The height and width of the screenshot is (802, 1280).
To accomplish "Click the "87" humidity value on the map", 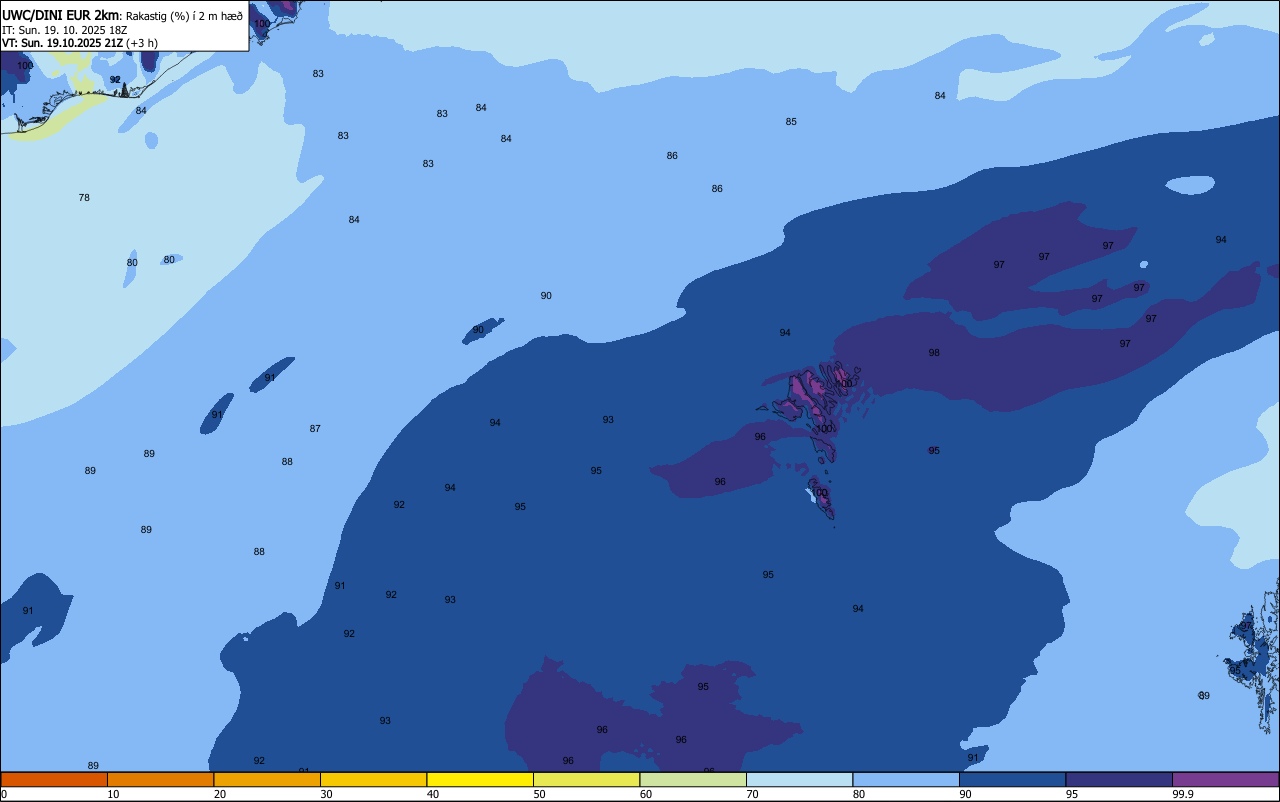I will click(x=315, y=429).
